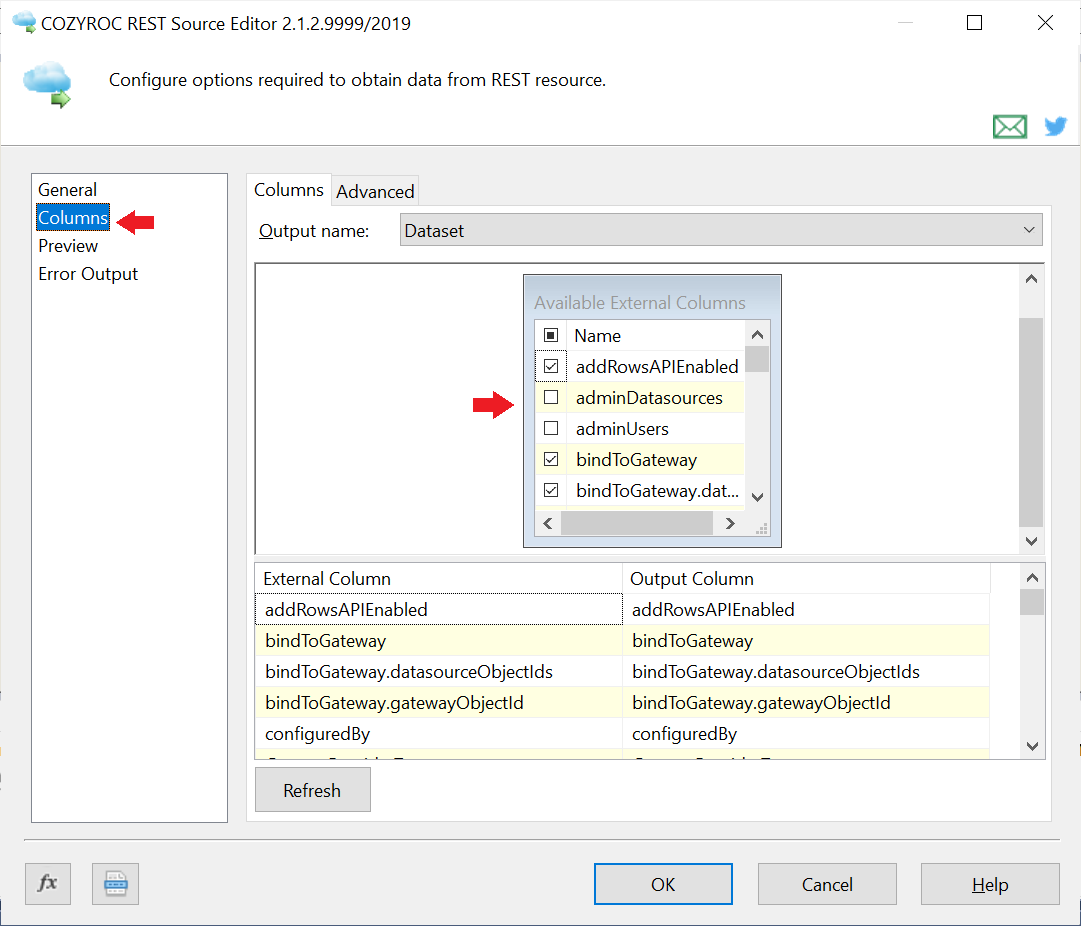The image size is (1081, 926).
Task: Click the horizontal scrollbar thumb in columns list
Action: coord(636,523)
